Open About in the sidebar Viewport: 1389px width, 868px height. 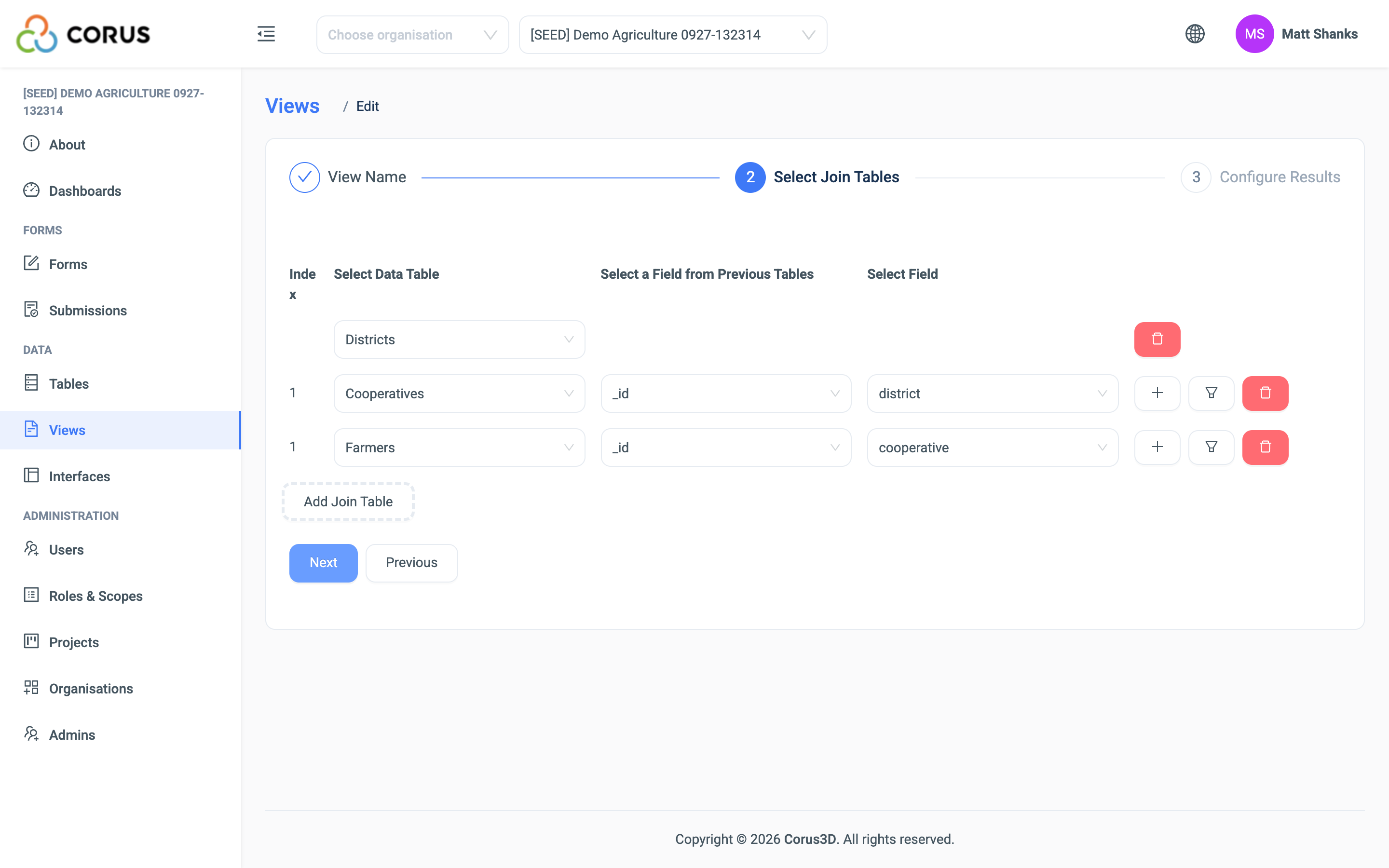coord(121,145)
